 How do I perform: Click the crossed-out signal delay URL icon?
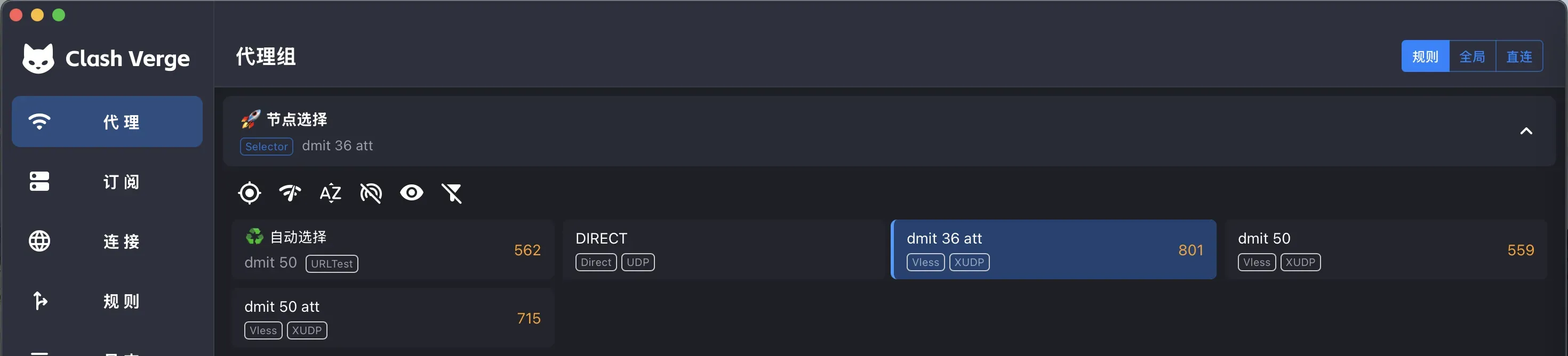pyautogui.click(x=371, y=193)
